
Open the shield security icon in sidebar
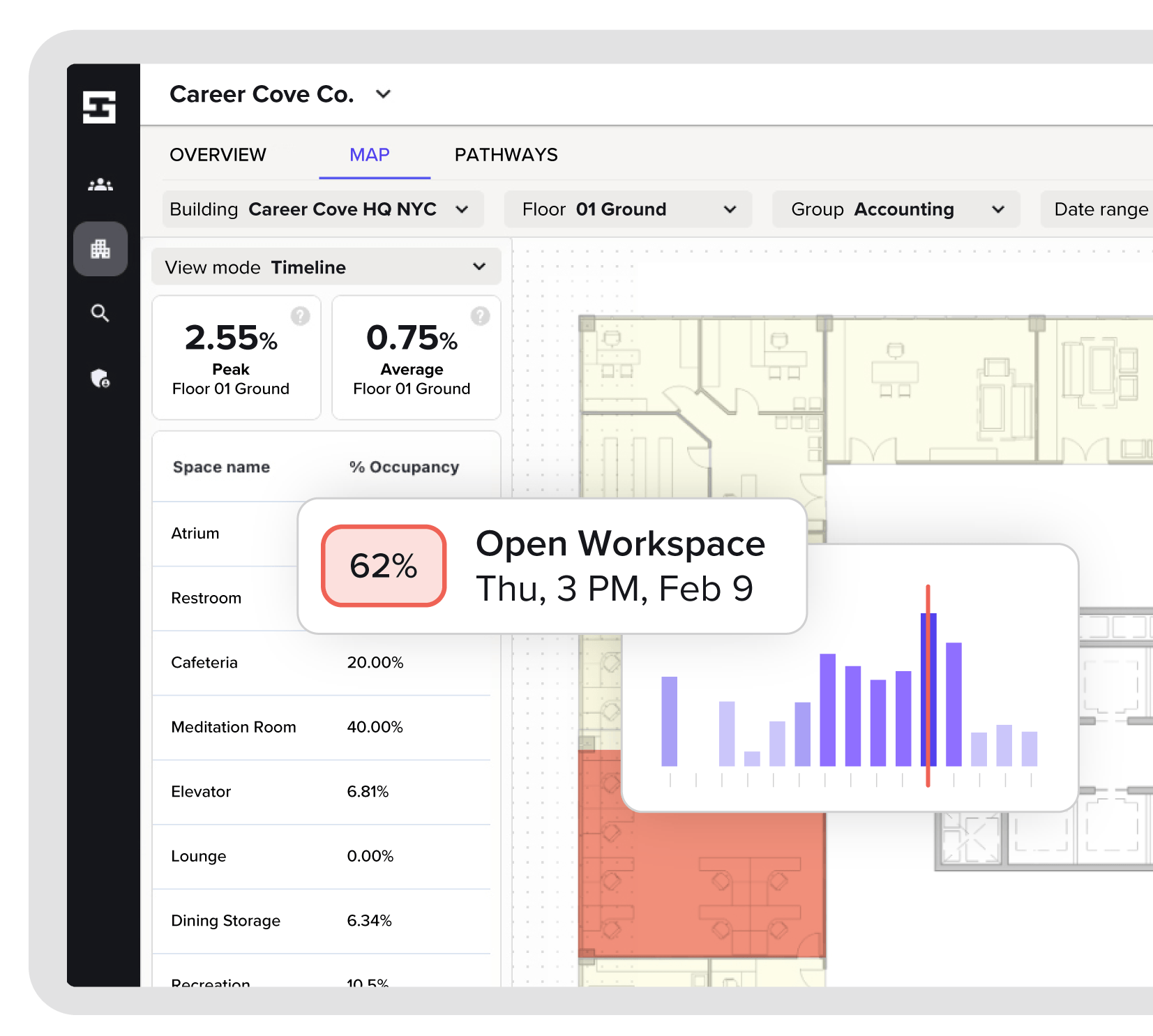pyautogui.click(x=100, y=378)
